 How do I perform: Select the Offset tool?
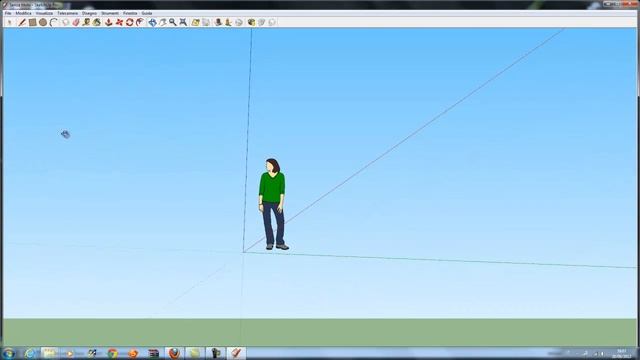(140, 22)
